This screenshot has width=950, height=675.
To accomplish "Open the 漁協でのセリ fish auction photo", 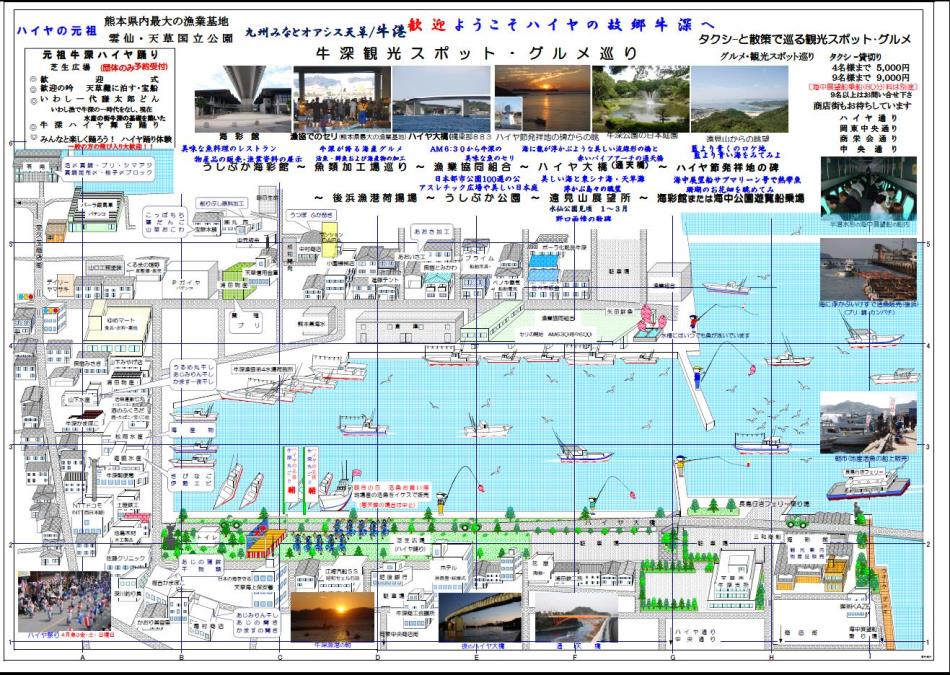I will (342, 98).
